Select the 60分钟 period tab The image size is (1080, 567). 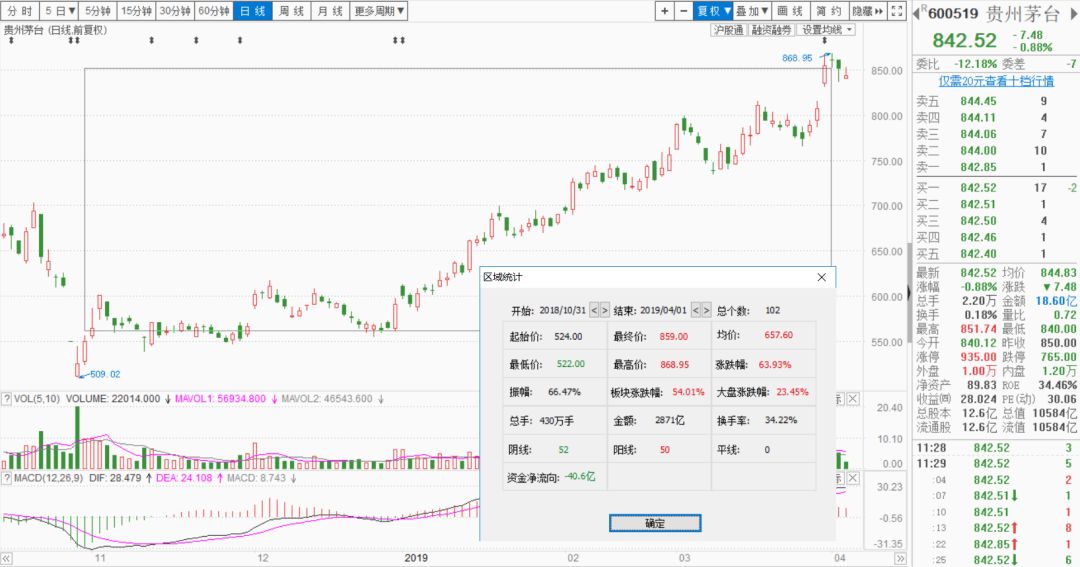[213, 11]
